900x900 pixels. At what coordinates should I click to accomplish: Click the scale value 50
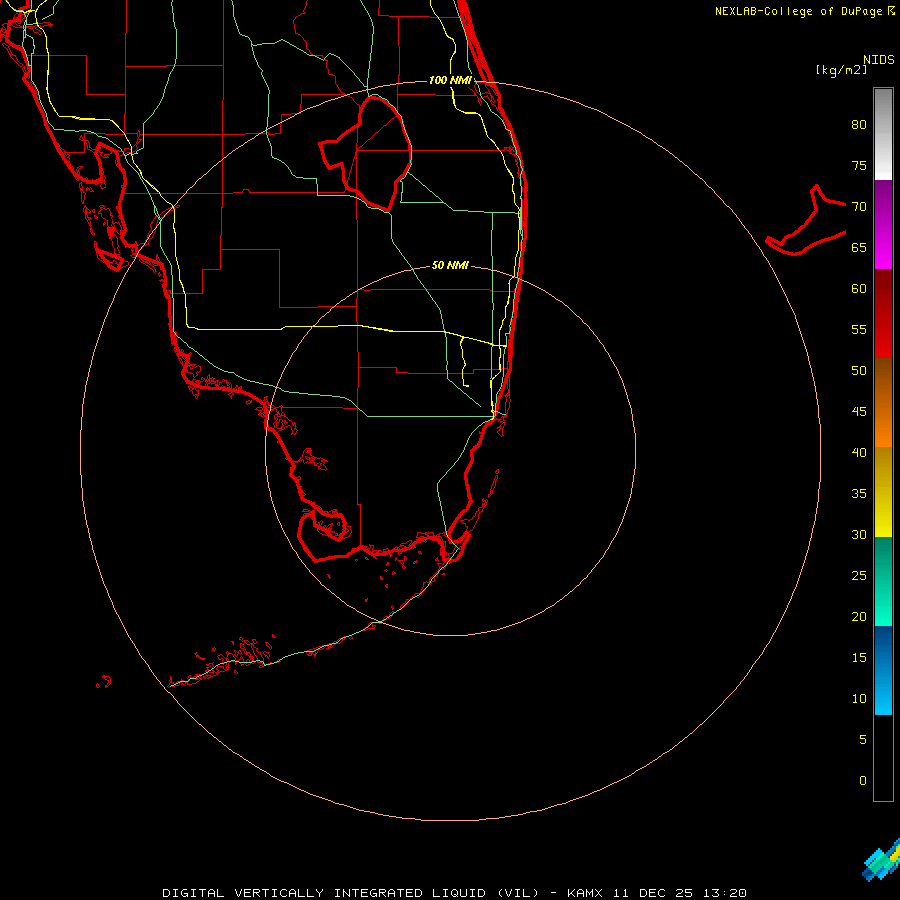[x=859, y=371]
